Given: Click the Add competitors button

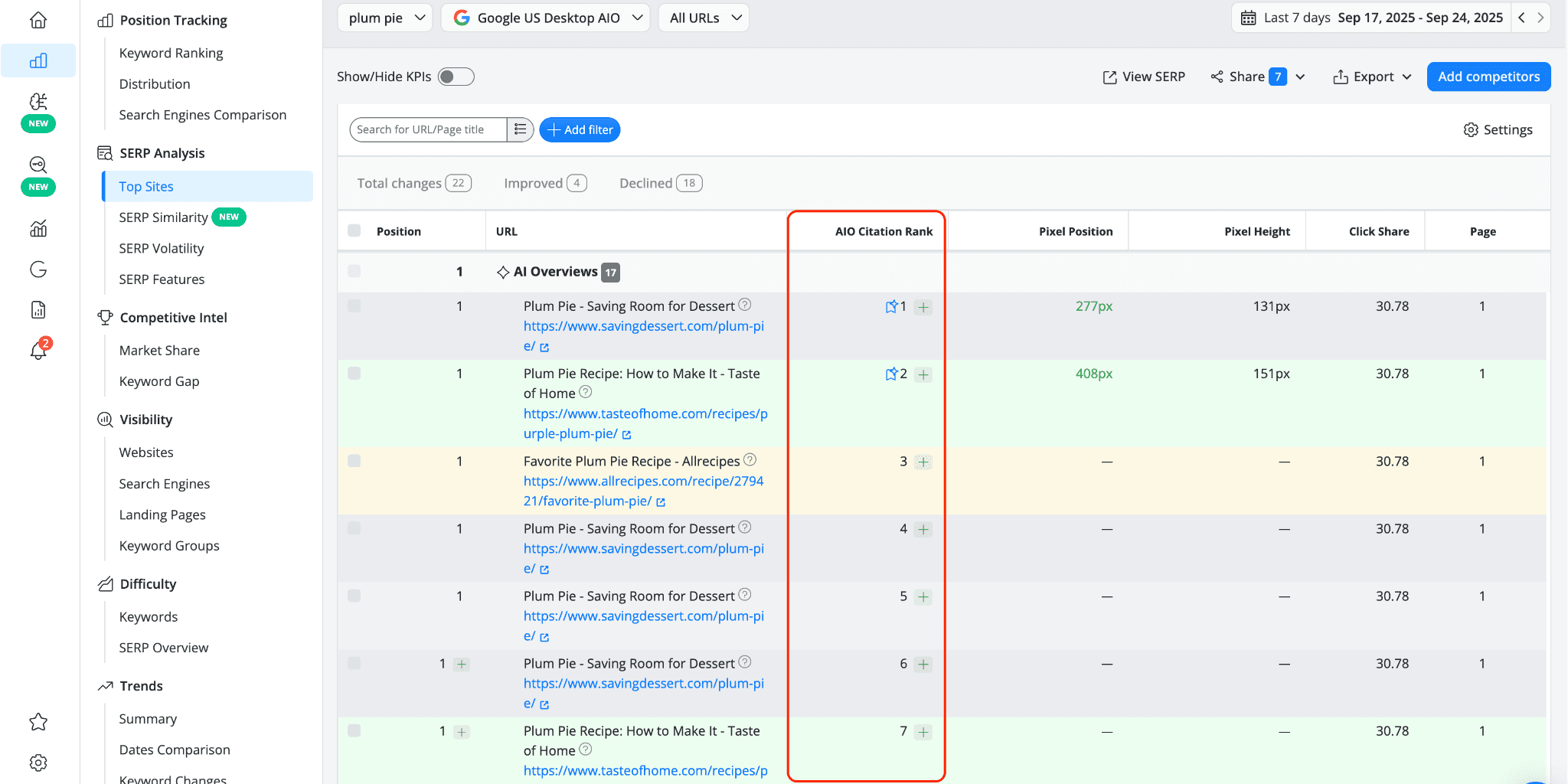Looking at the screenshot, I should 1488,77.
